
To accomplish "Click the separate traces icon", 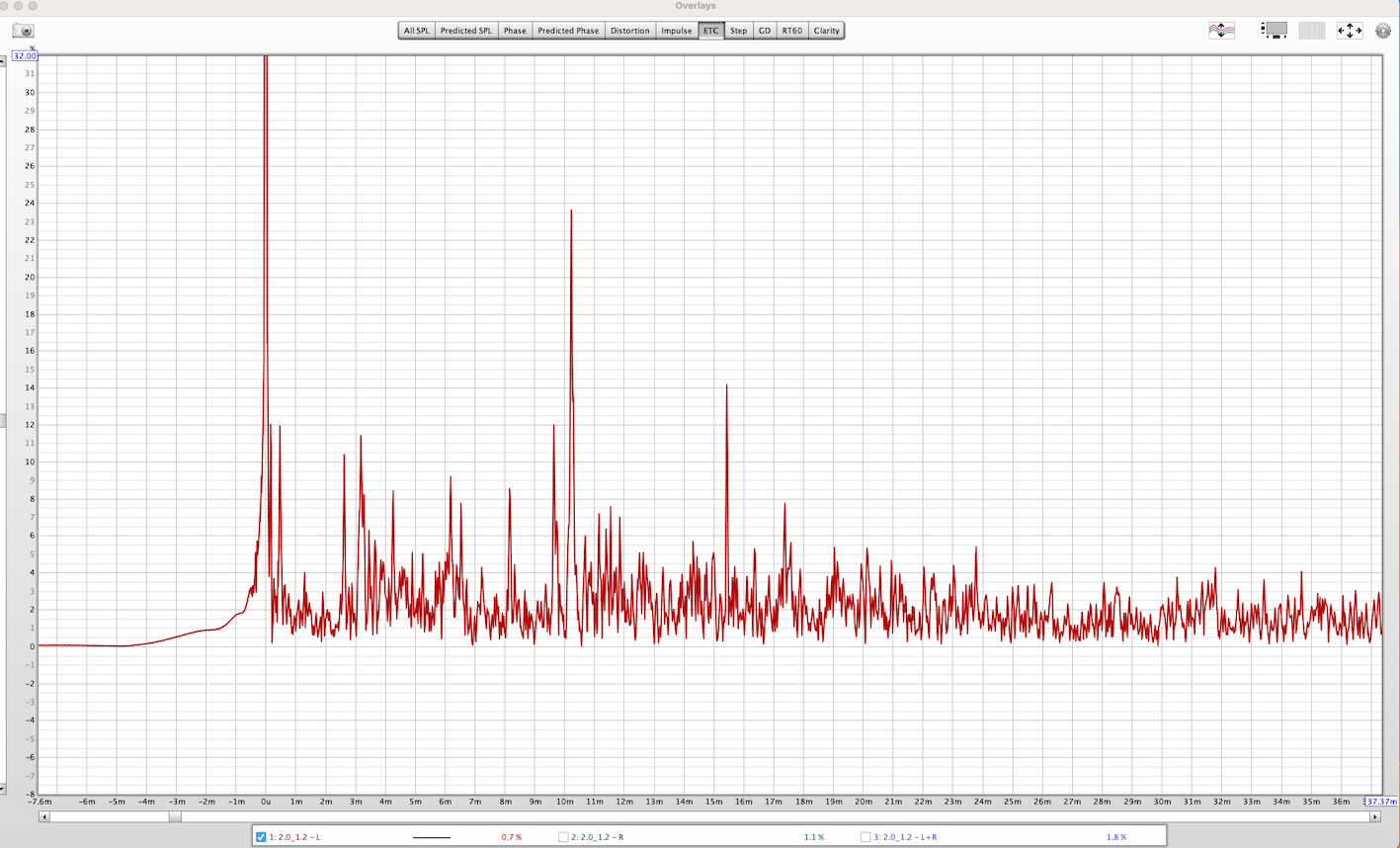I will (1222, 31).
